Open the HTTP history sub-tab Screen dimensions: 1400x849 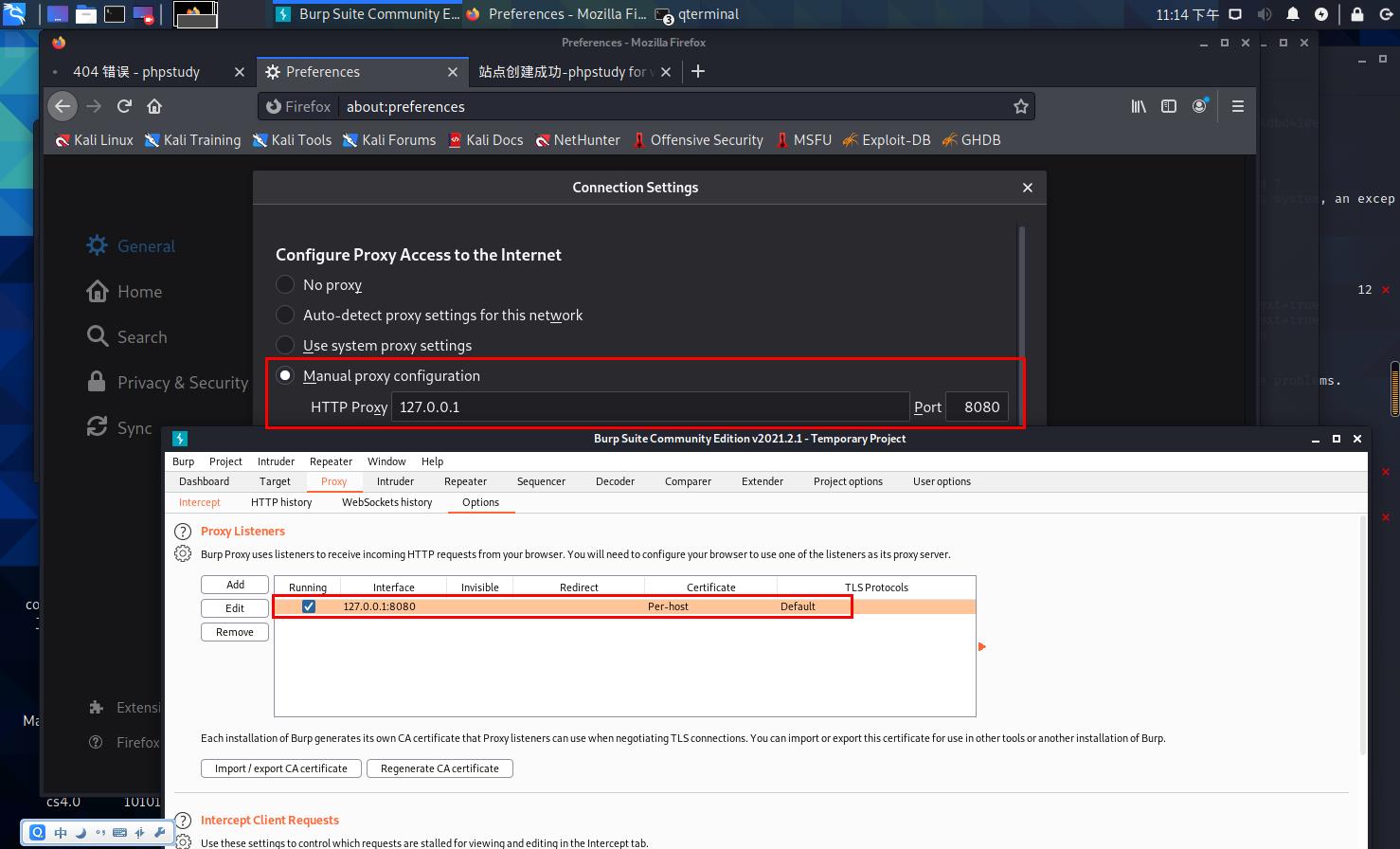[281, 502]
